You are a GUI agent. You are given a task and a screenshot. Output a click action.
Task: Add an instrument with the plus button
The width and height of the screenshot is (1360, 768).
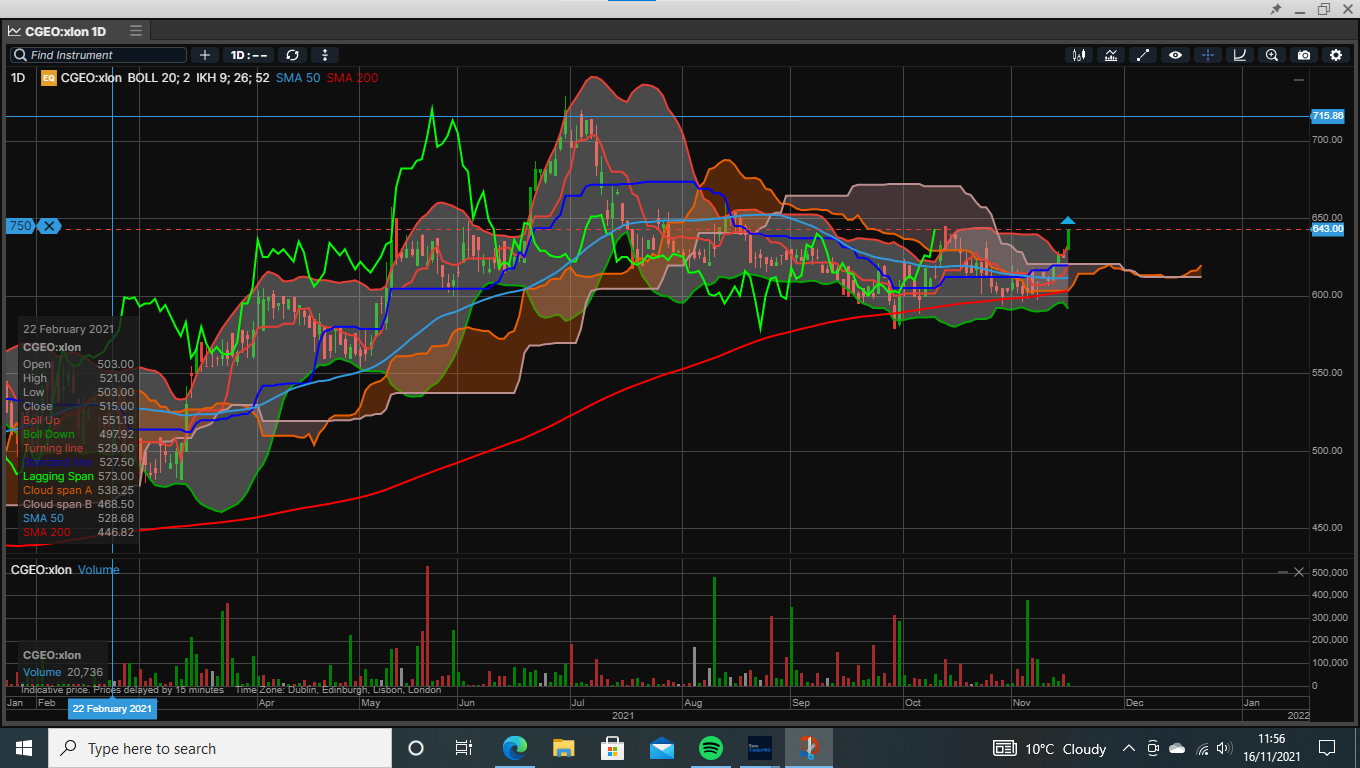[x=205, y=55]
